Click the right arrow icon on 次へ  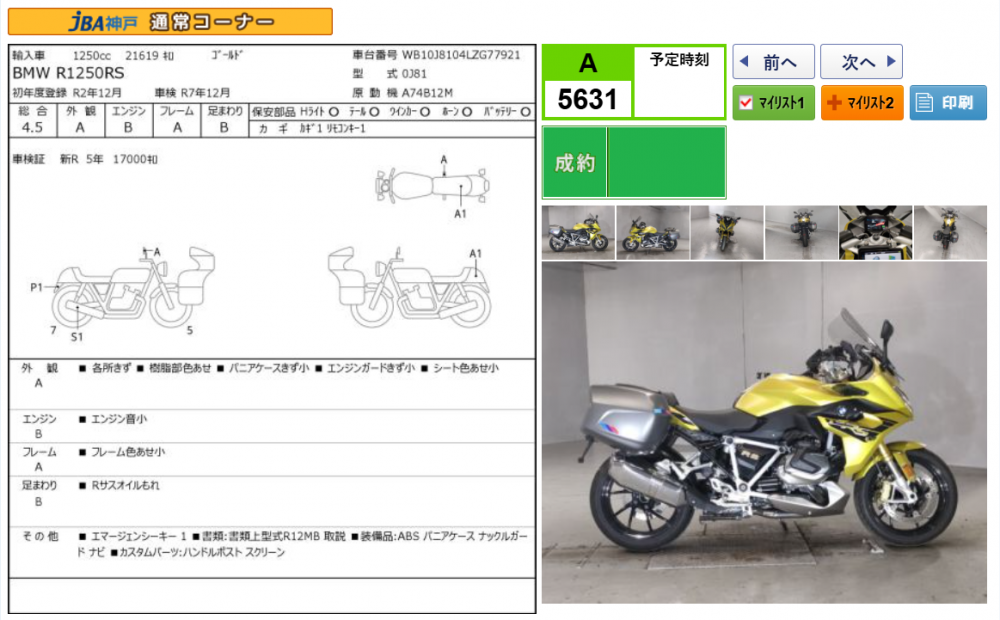tap(892, 62)
